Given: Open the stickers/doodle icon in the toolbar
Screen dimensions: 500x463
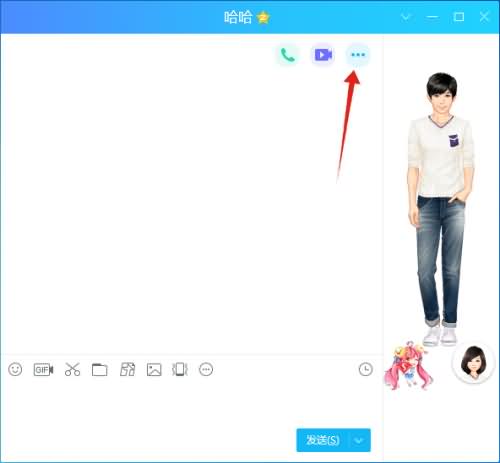Looking at the screenshot, I should click(x=127, y=369).
